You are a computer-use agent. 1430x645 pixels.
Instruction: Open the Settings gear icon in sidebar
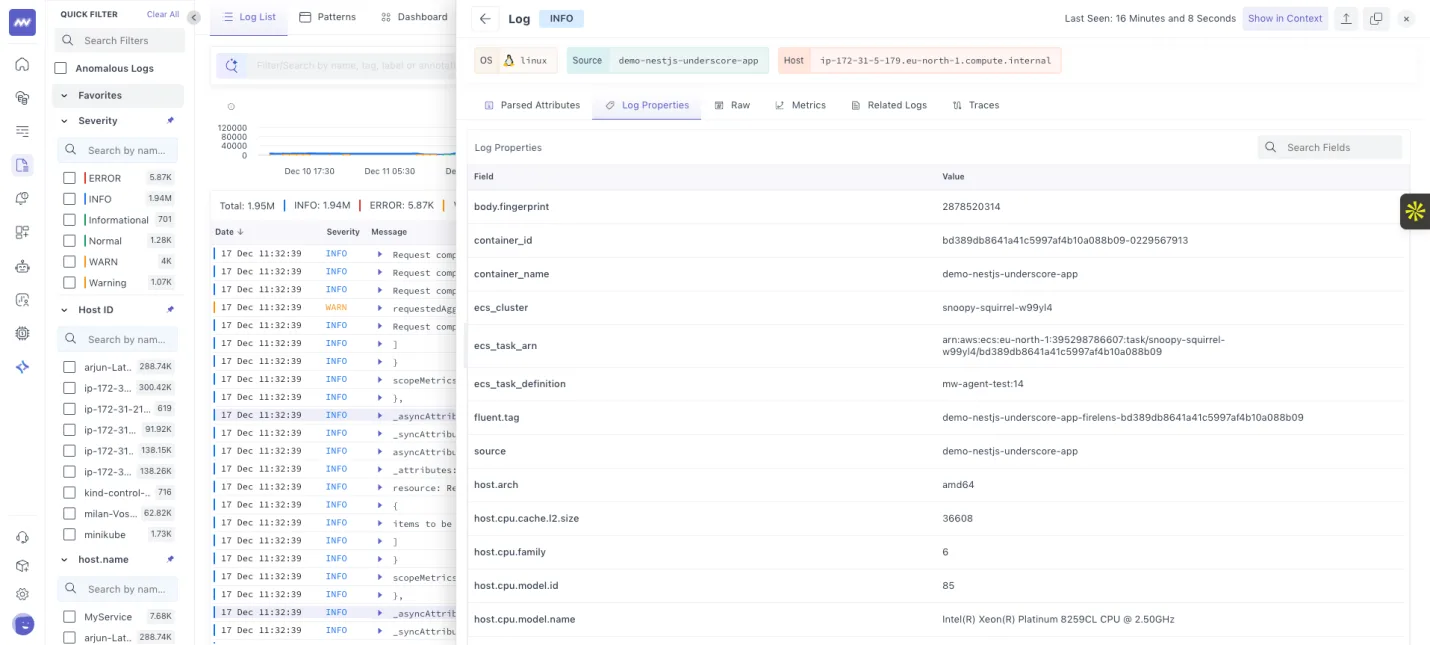22,594
